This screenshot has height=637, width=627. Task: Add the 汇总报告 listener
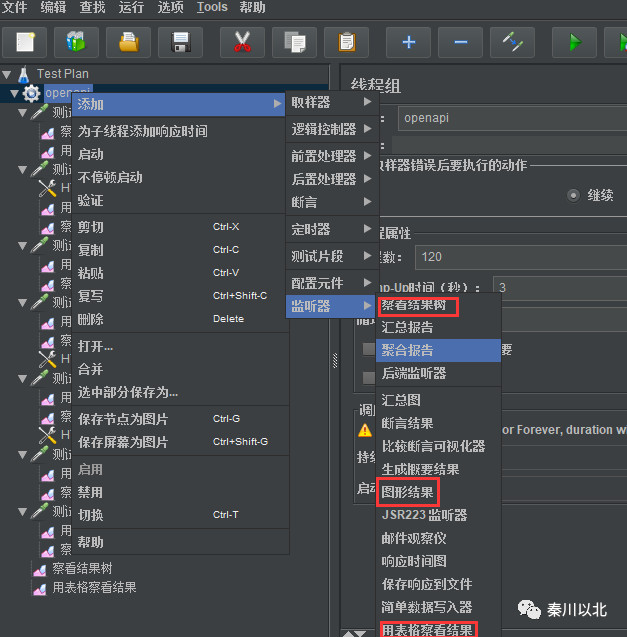[x=438, y=327]
